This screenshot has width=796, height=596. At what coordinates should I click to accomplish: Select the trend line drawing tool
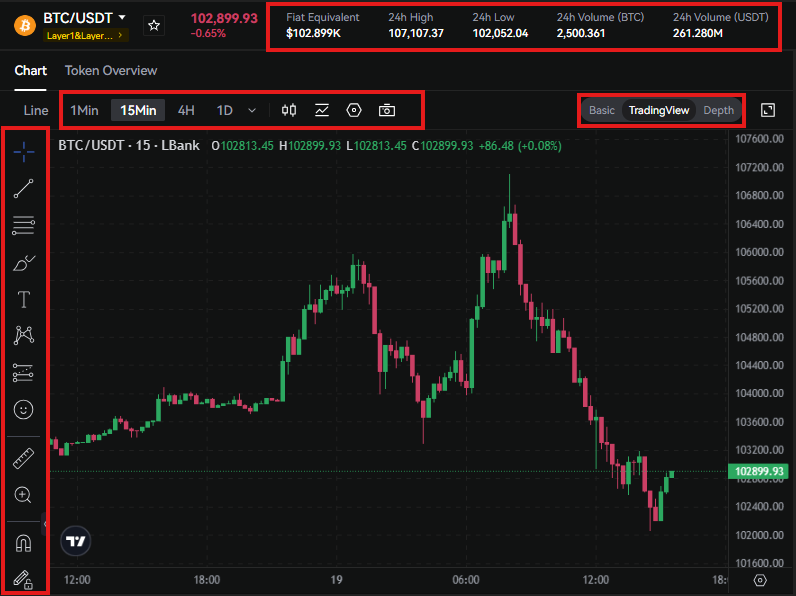23,188
